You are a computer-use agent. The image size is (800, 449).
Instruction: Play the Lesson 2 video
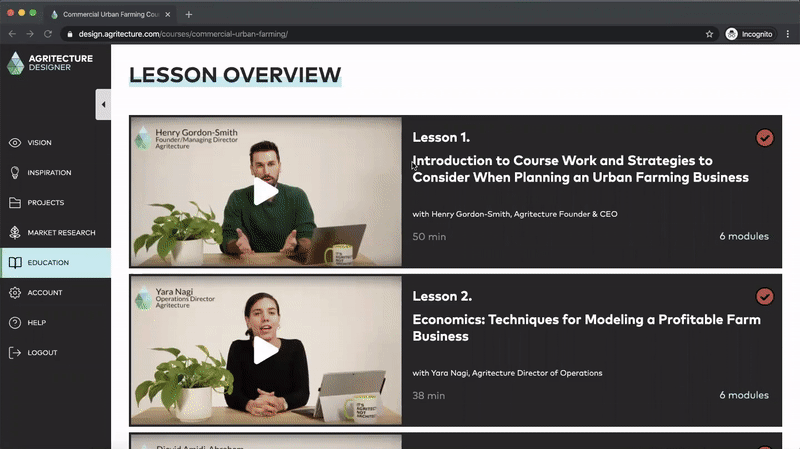point(265,350)
